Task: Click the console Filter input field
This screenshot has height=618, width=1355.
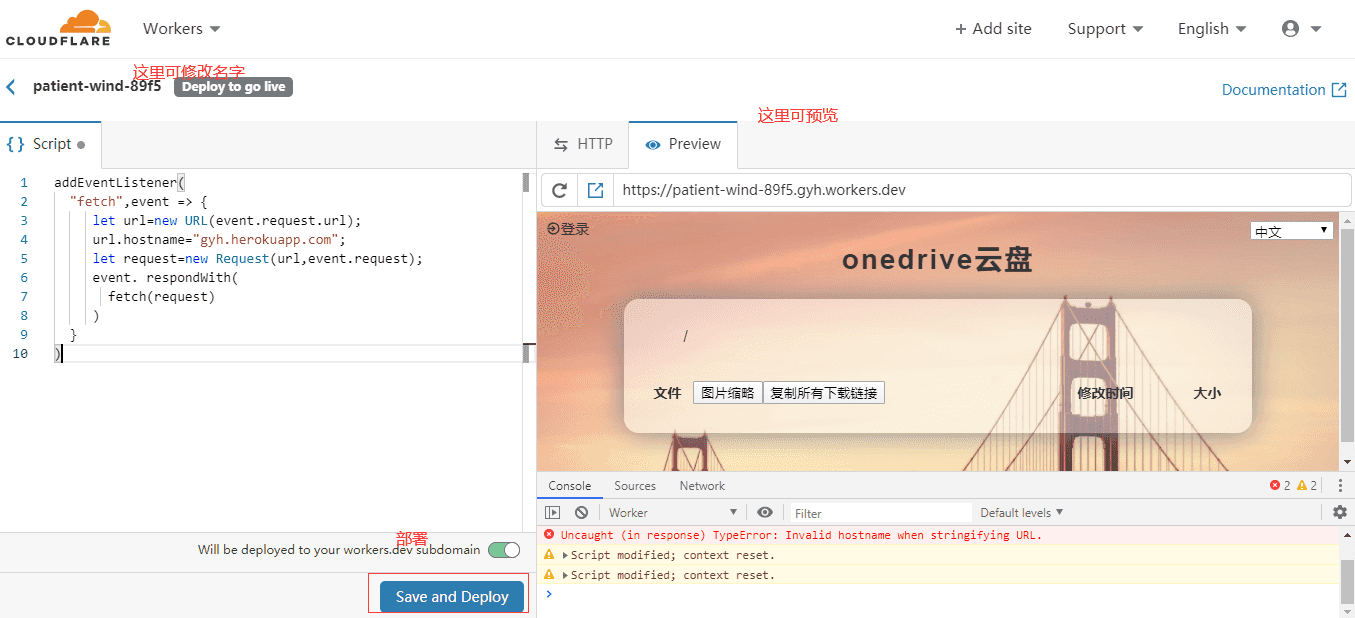Action: 880,513
